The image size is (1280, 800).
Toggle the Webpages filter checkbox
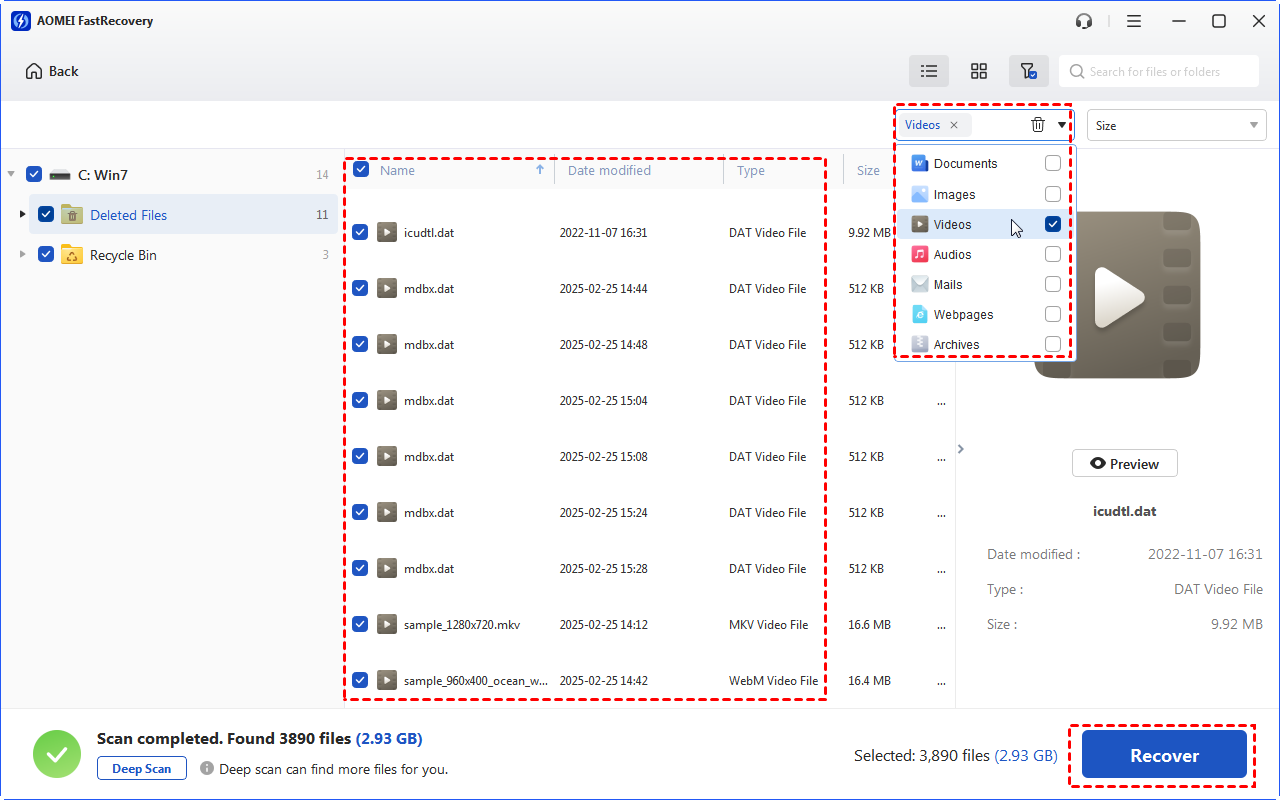(x=1053, y=314)
